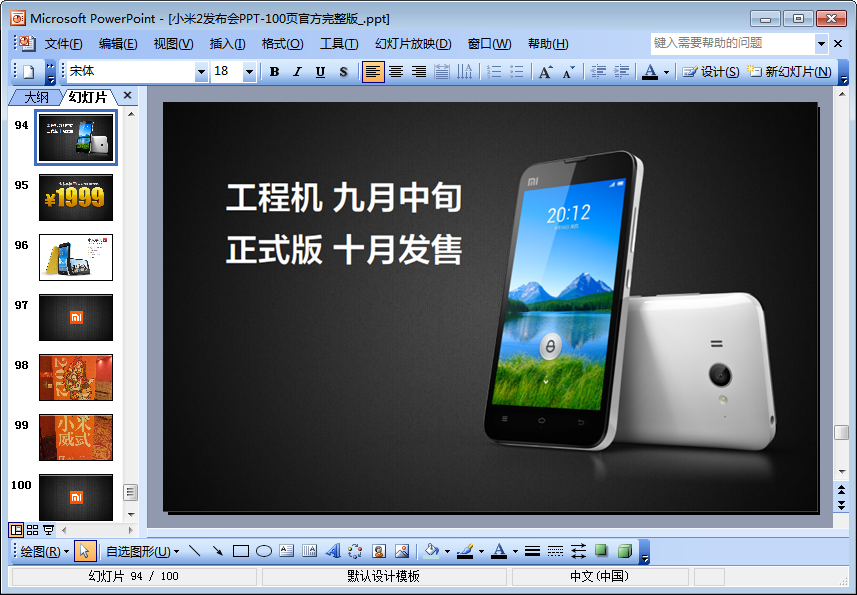The image size is (857, 595).
Task: Open the 格式(O) menu
Action: coord(282,44)
